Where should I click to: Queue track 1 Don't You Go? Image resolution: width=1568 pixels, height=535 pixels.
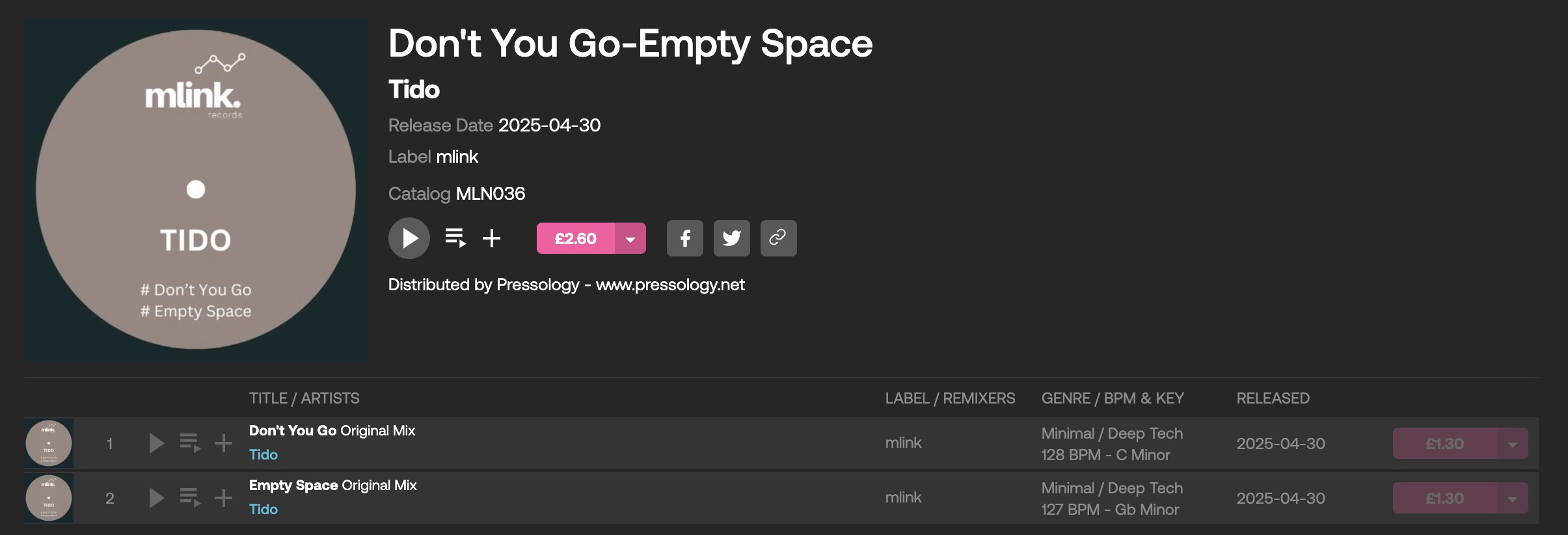(190, 443)
